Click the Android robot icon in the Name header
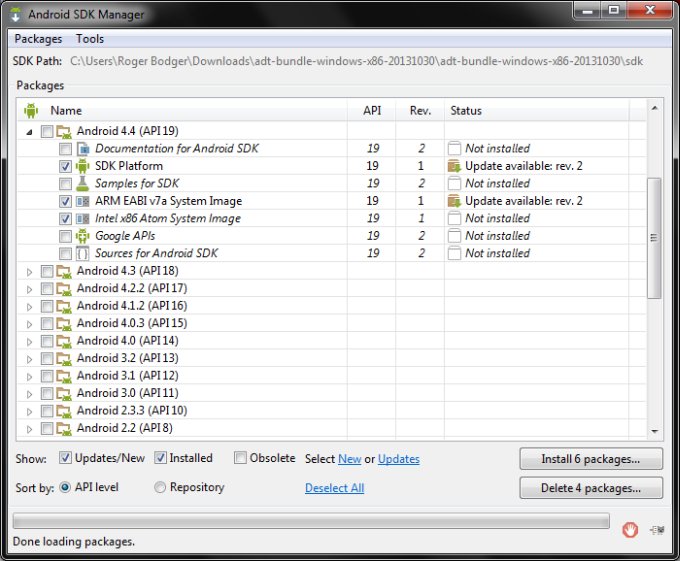Image resolution: width=680 pixels, height=561 pixels. click(31, 111)
